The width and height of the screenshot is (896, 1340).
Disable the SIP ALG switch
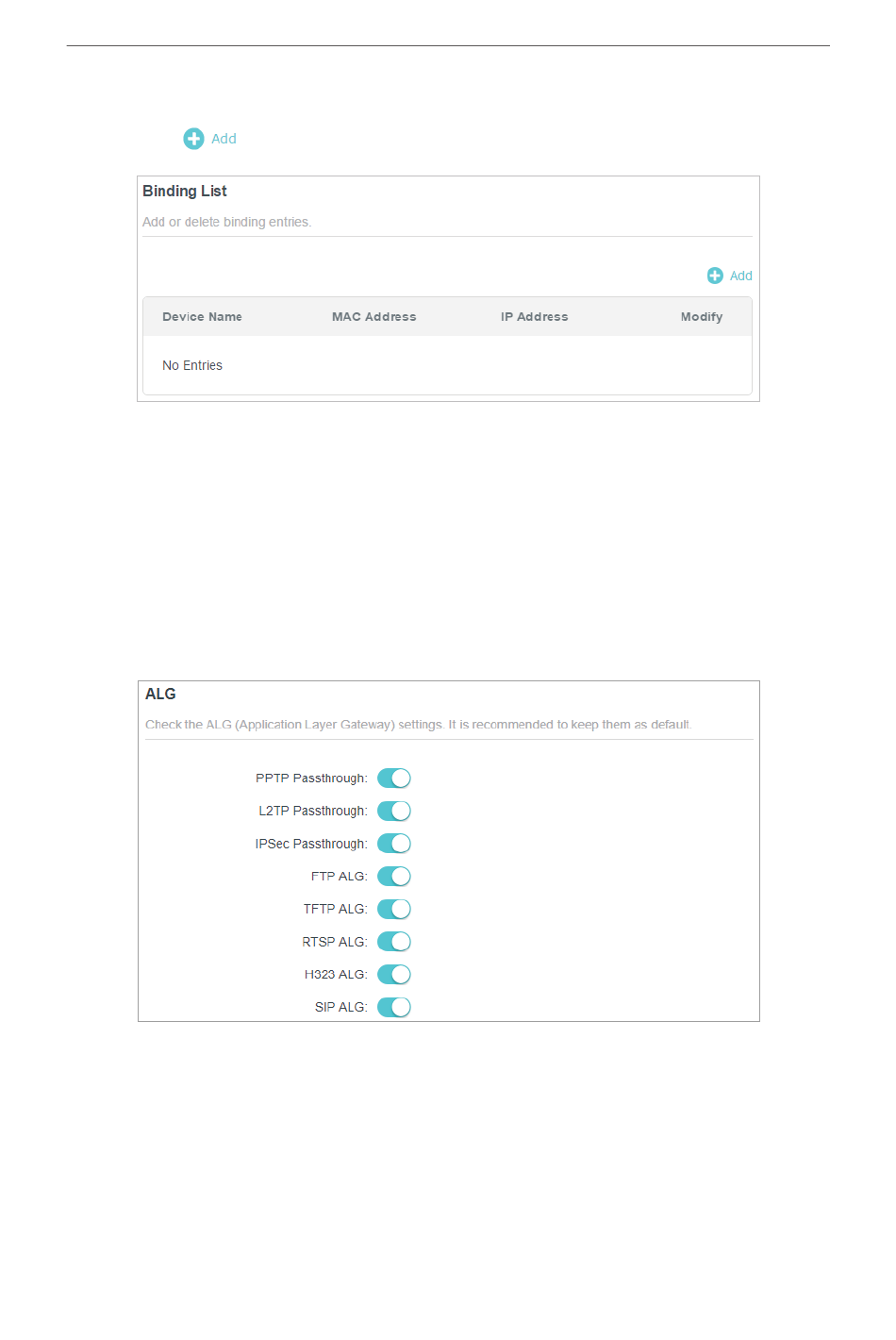(x=394, y=1007)
